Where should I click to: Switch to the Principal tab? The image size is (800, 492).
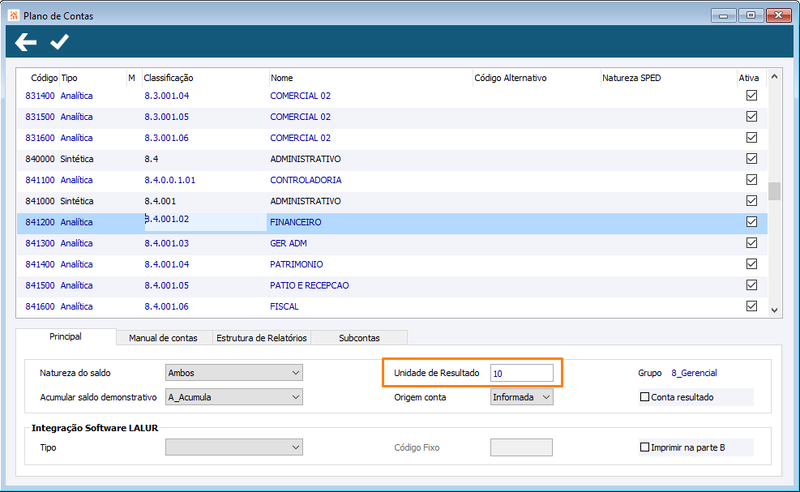tap(65, 337)
